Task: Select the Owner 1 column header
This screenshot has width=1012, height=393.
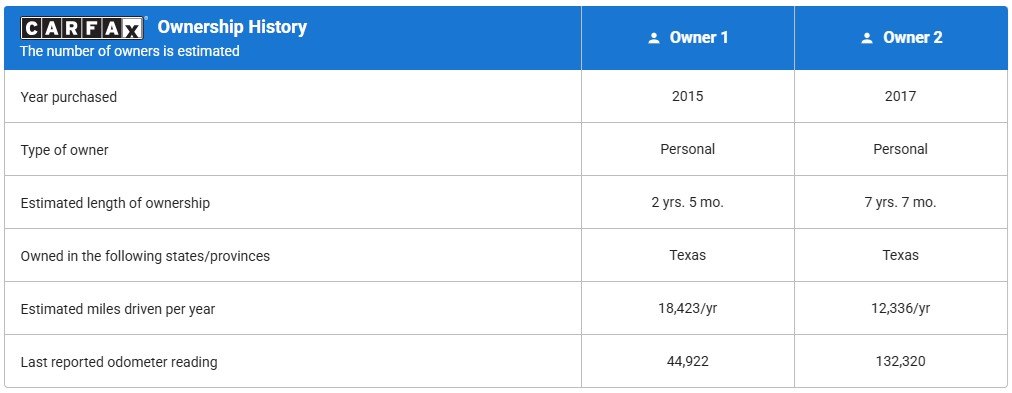Action: [x=687, y=37]
